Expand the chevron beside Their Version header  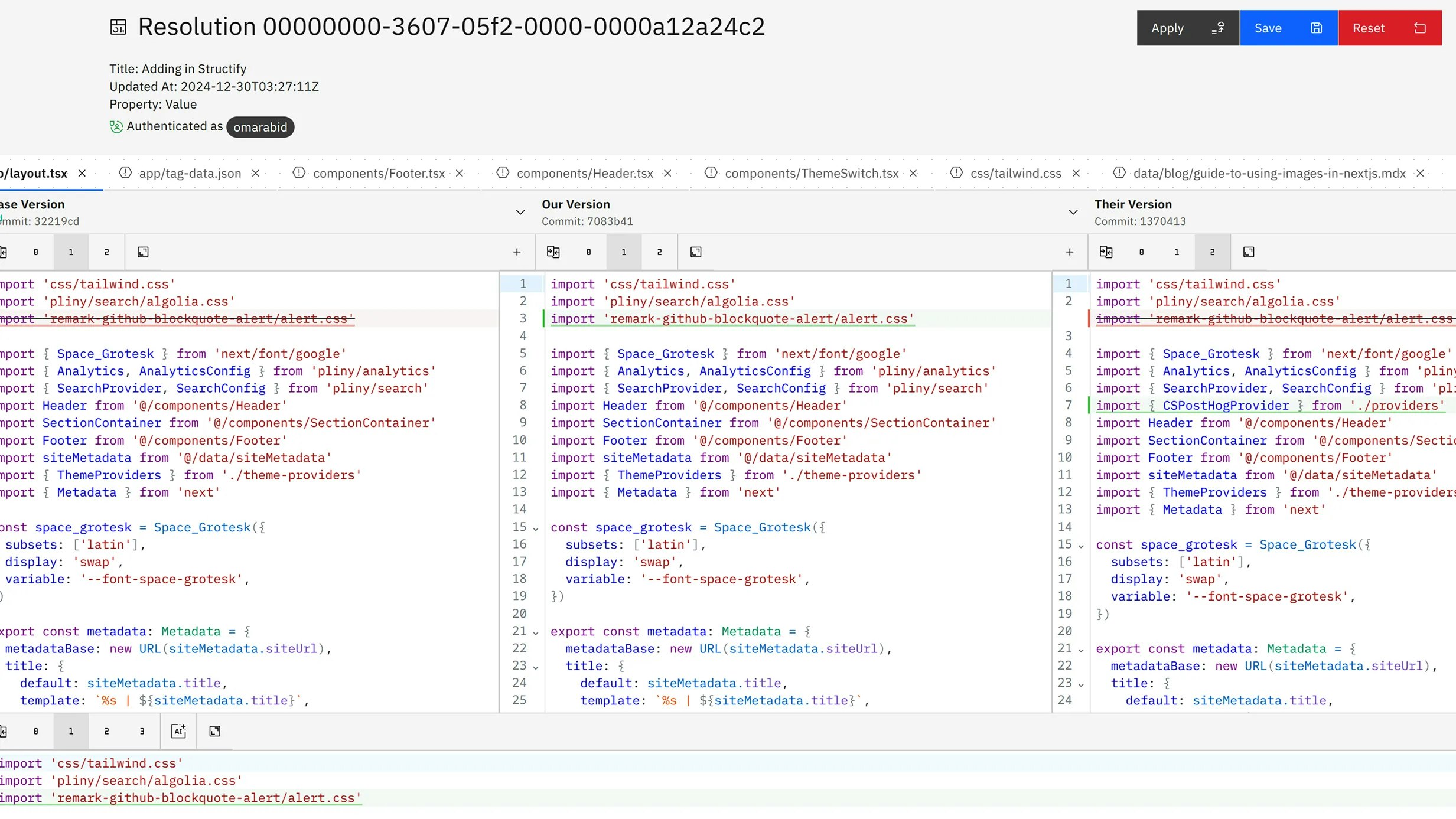coord(1072,212)
